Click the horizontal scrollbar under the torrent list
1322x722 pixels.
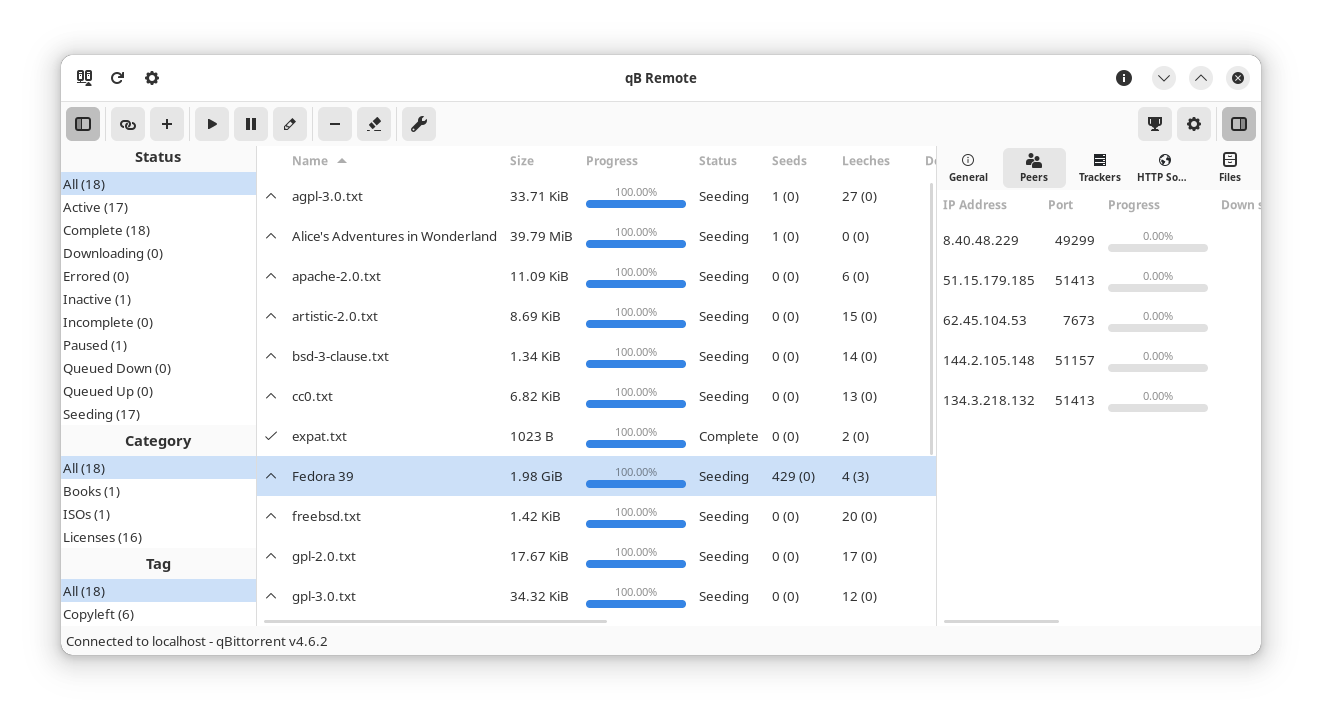[x=435, y=621]
